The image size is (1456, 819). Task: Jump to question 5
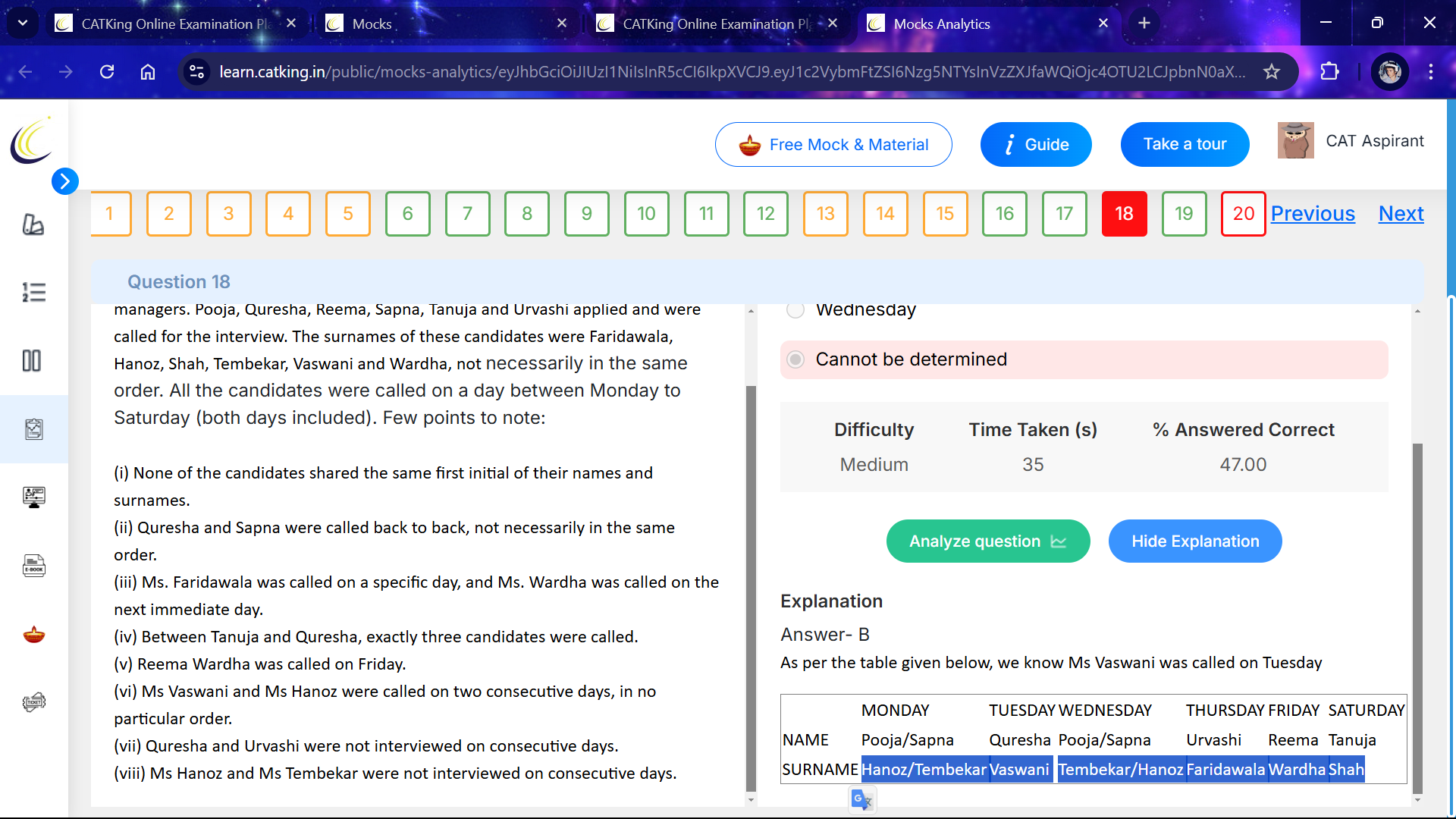click(348, 214)
